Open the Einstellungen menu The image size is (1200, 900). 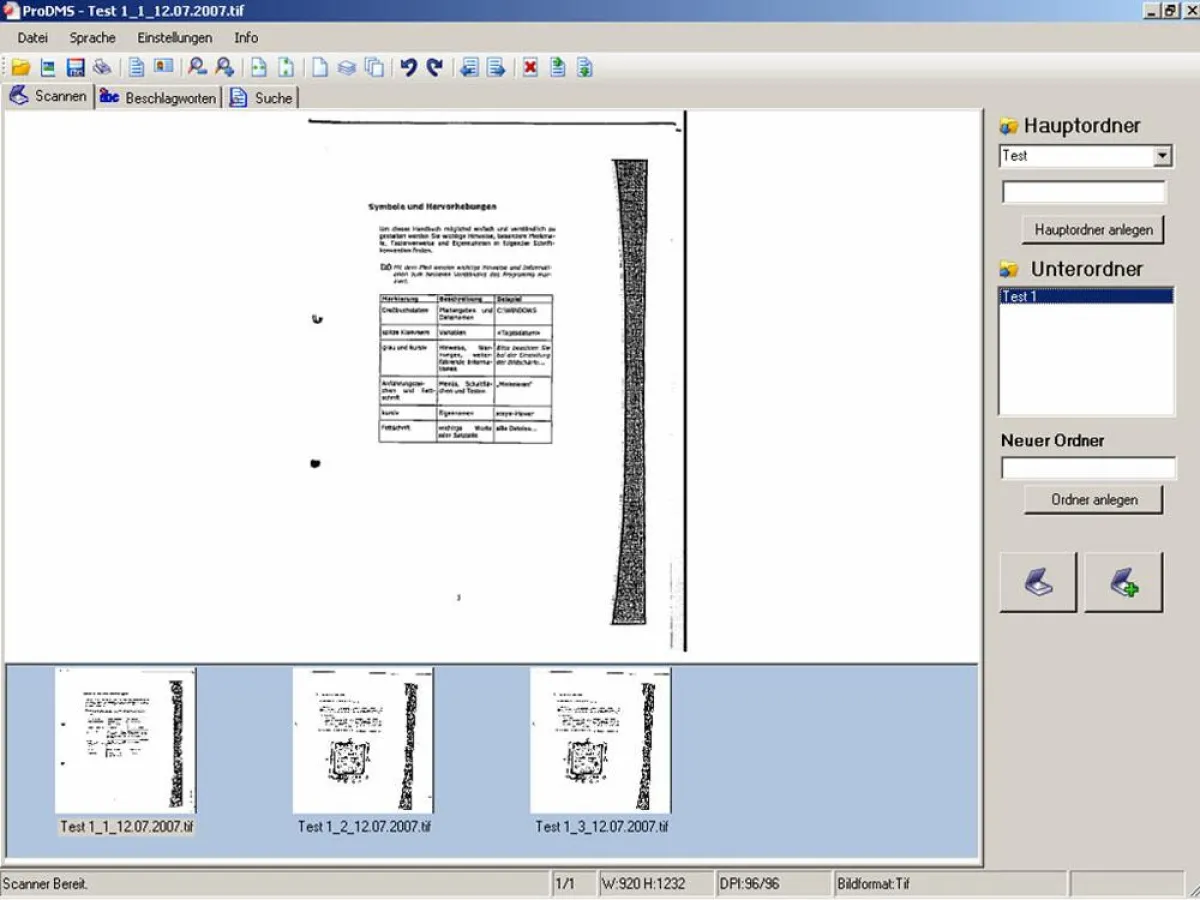pyautogui.click(x=175, y=38)
